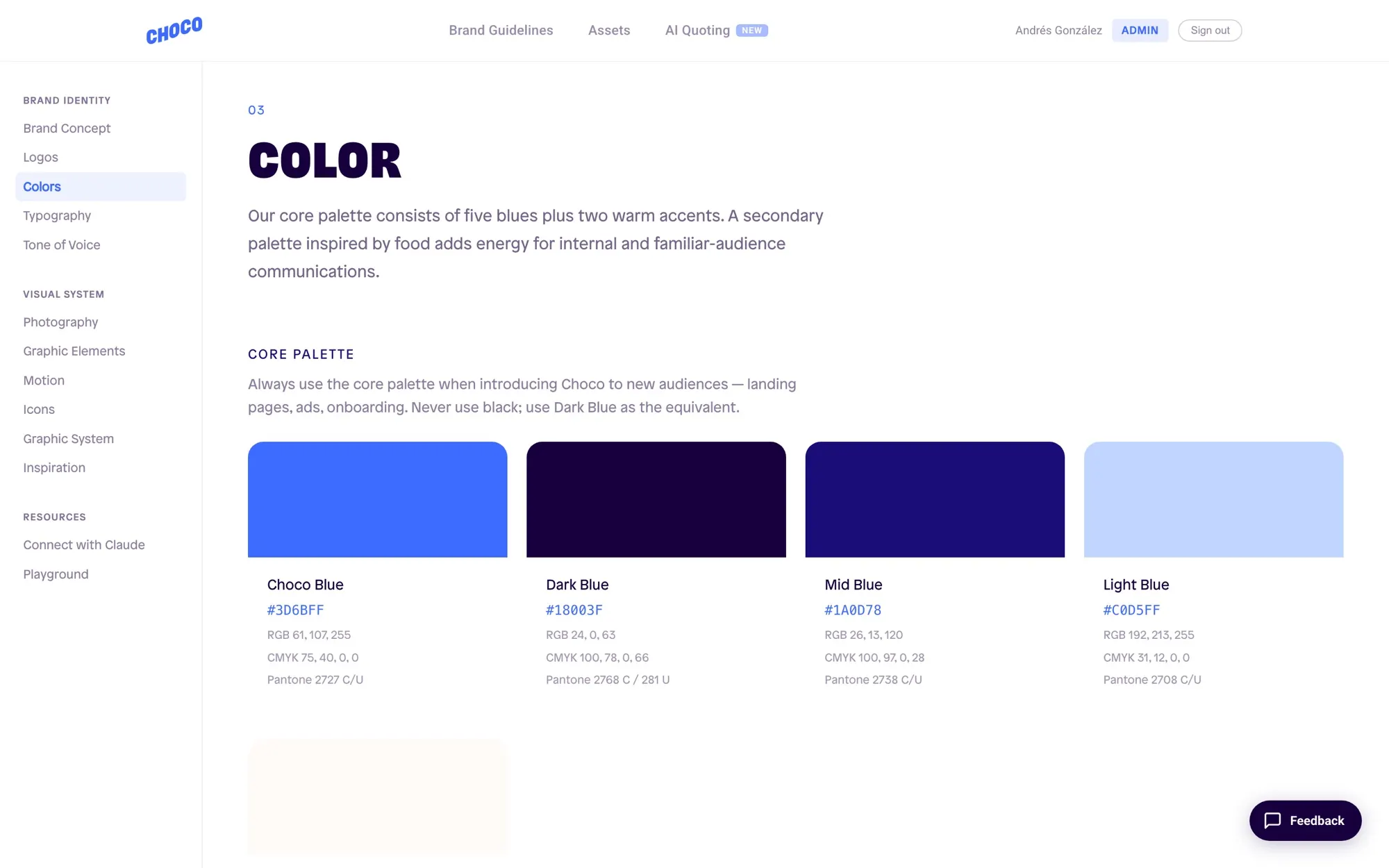Click the BRAND IDENTITY sidebar heading

(67, 101)
